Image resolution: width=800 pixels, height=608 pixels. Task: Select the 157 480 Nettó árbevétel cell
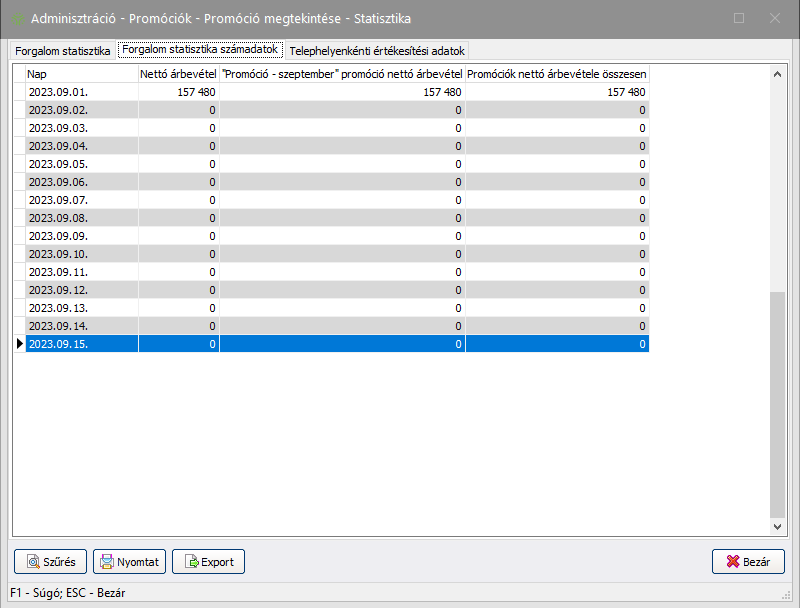click(x=178, y=92)
